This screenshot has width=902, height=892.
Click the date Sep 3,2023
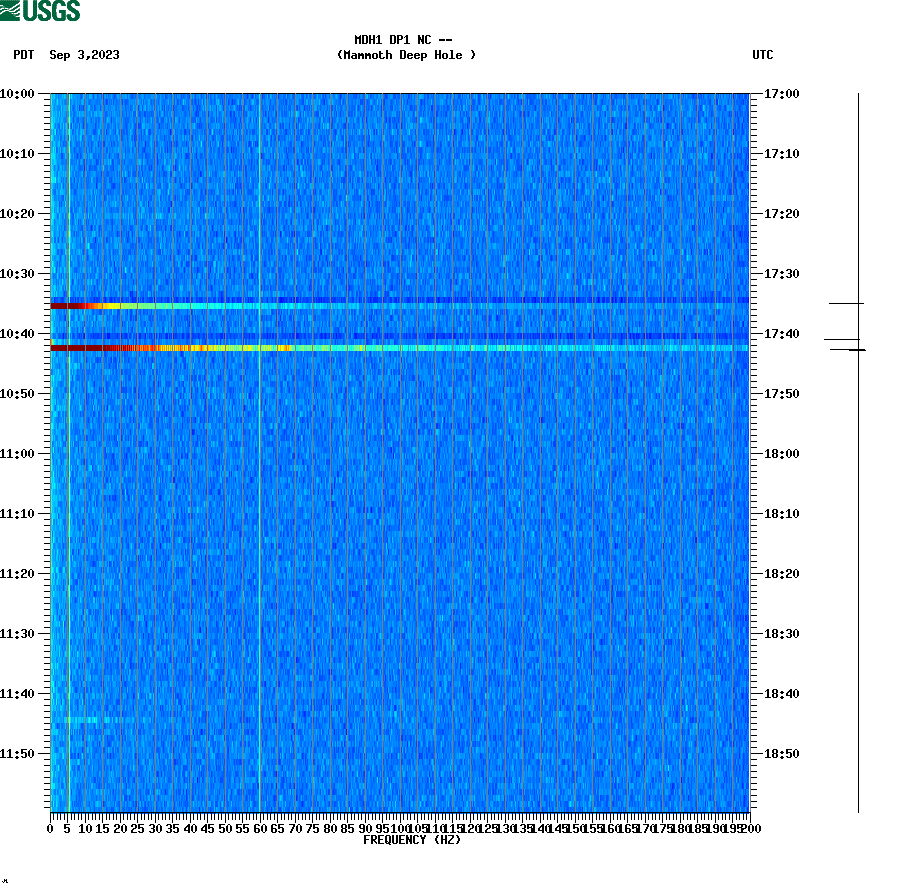point(86,56)
